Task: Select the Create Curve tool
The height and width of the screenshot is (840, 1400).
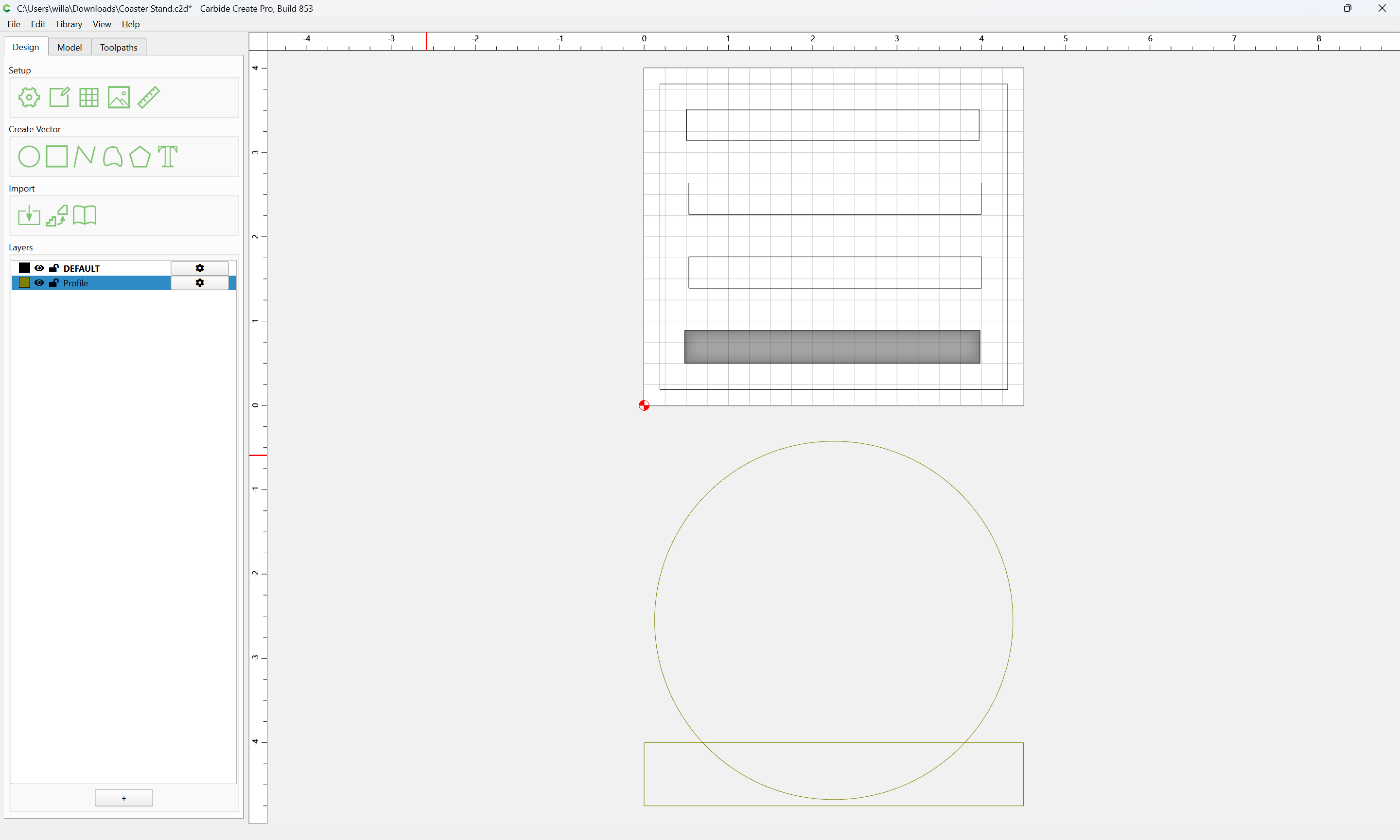Action: click(113, 157)
